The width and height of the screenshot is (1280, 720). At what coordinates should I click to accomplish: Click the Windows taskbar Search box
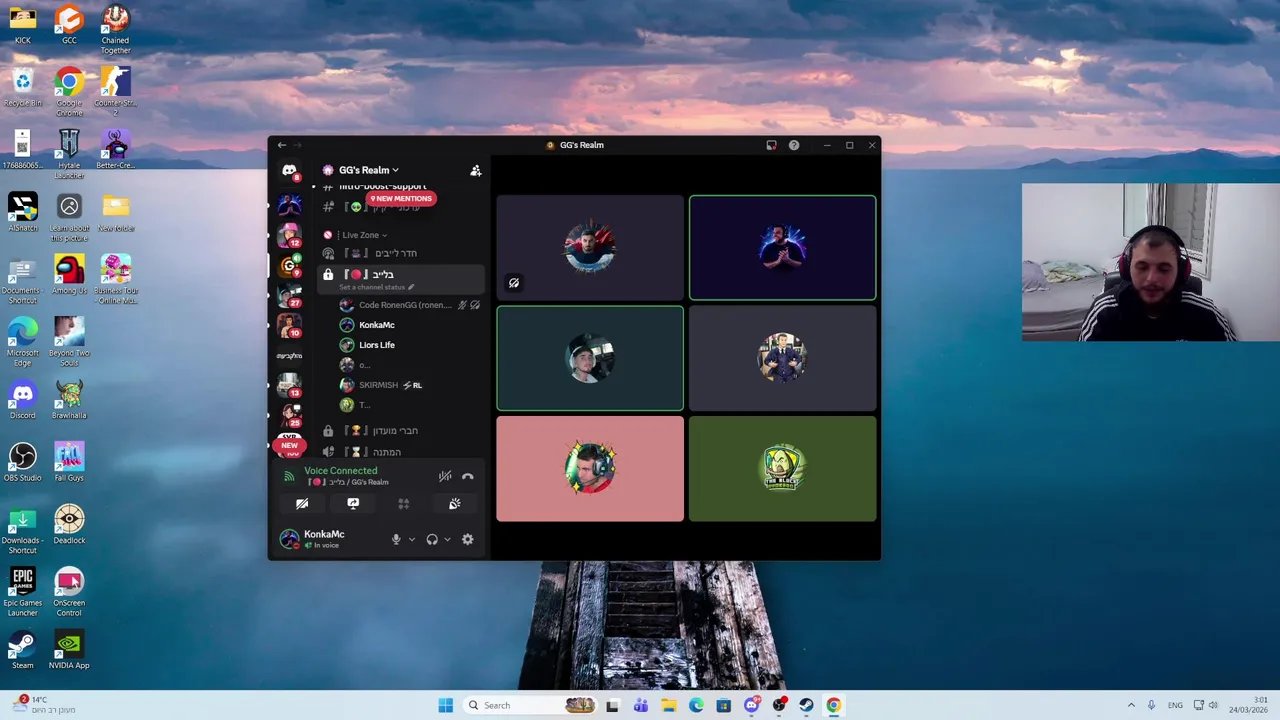coord(530,705)
